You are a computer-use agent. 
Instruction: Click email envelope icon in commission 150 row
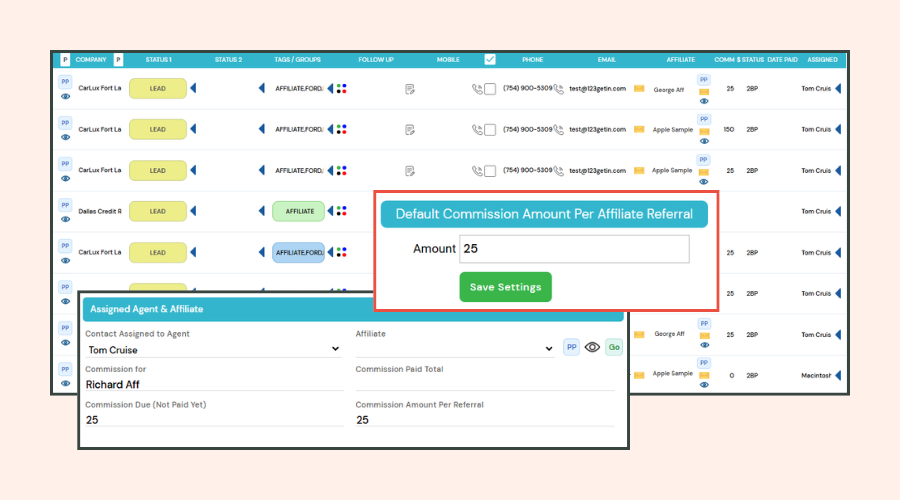pos(639,130)
